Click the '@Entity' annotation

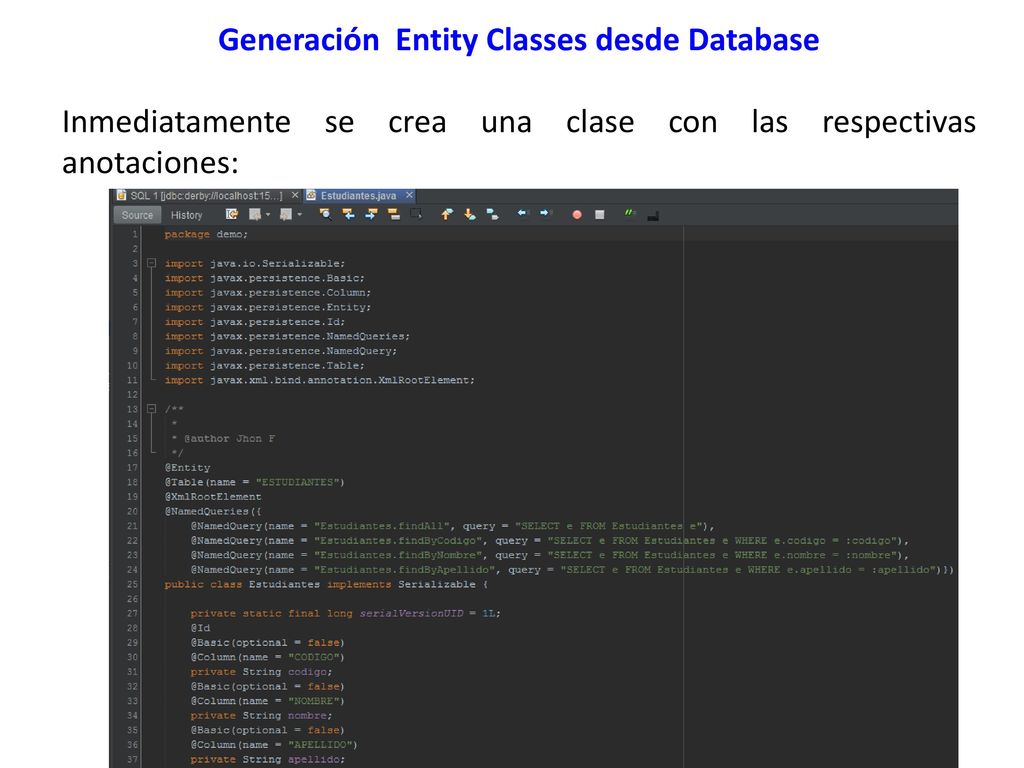pyautogui.click(x=187, y=468)
